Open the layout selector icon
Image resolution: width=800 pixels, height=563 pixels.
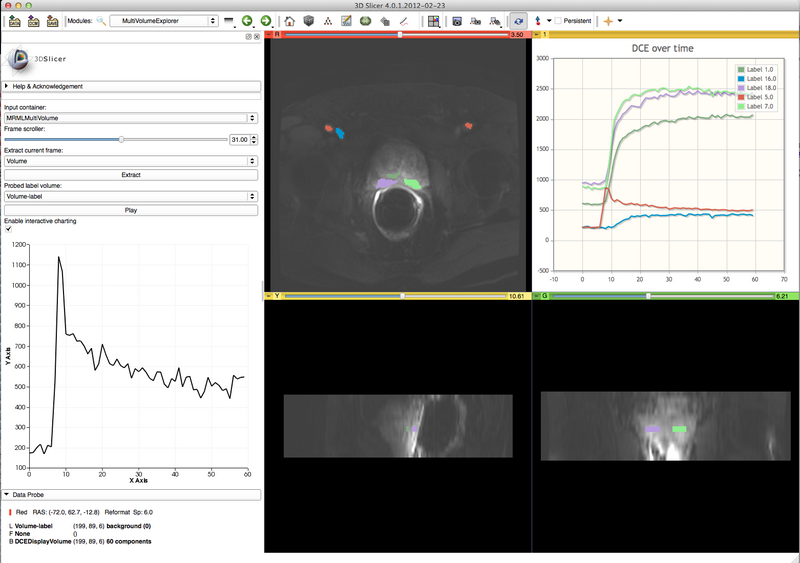pyautogui.click(x=433, y=20)
